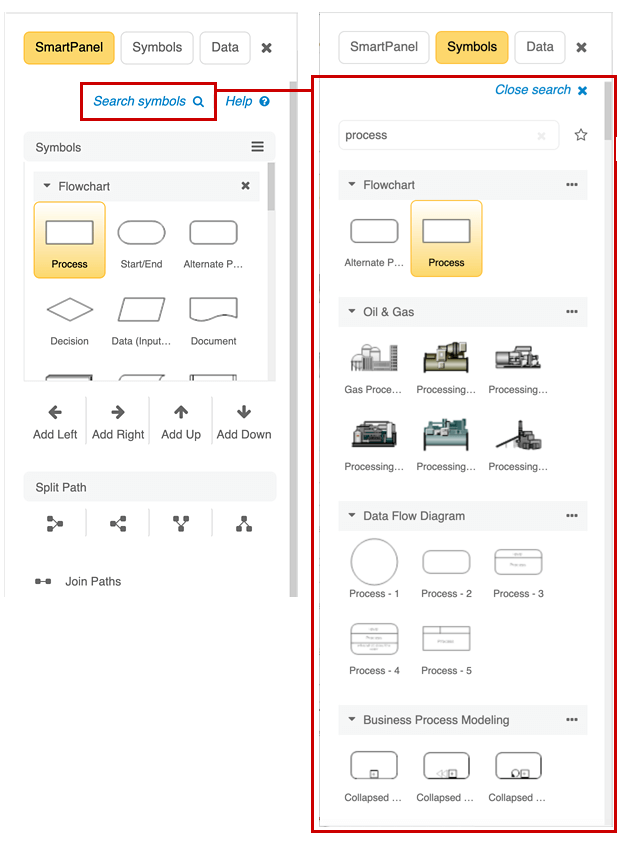The width and height of the screenshot is (621, 846).
Task: Open Flowchart results more options menu
Action: point(572,185)
